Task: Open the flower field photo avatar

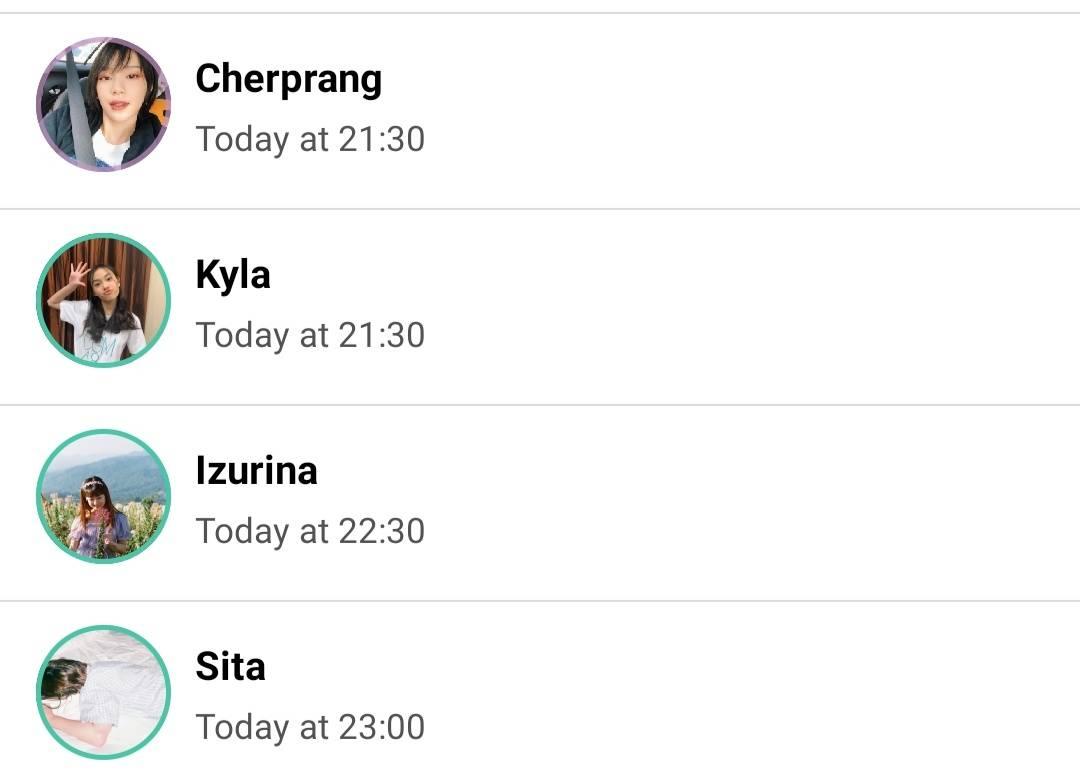Action: (103, 497)
